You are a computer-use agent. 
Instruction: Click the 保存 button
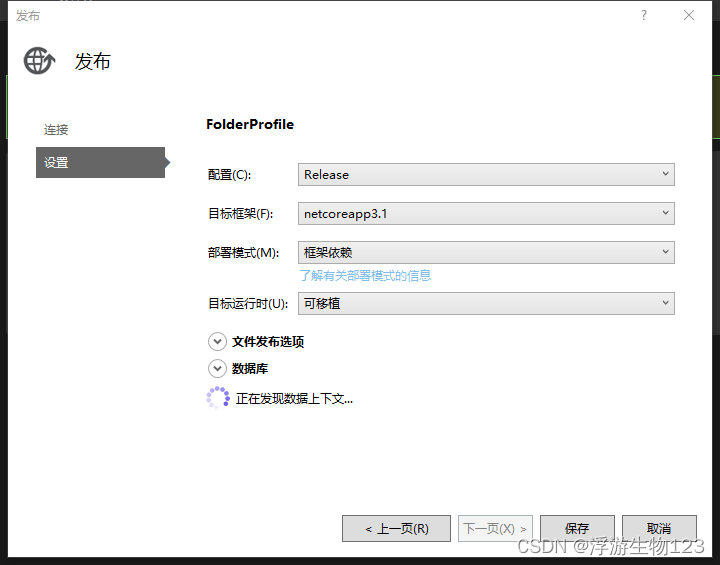(577, 528)
